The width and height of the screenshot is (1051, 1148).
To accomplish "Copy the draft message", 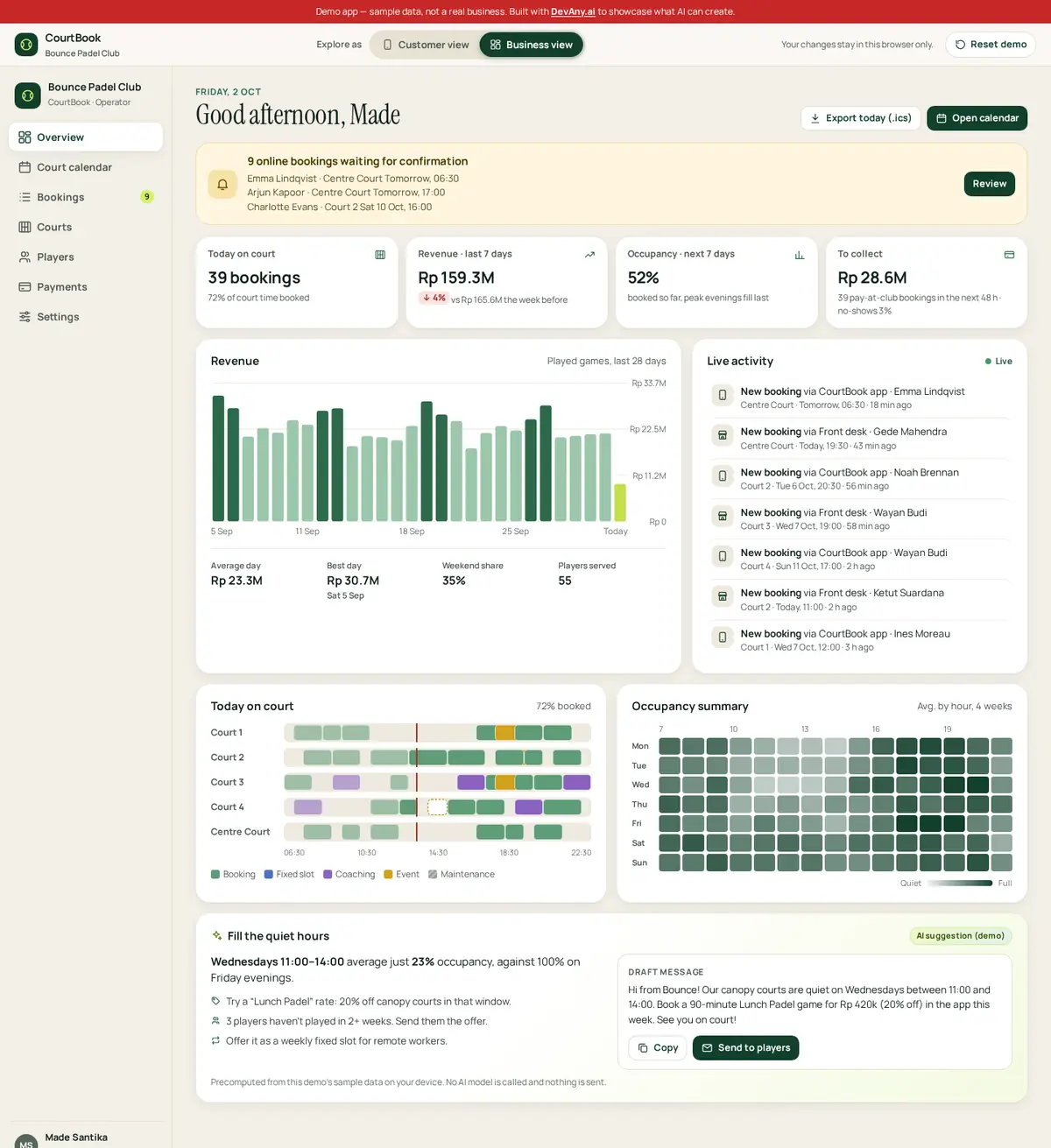I will tap(658, 1048).
